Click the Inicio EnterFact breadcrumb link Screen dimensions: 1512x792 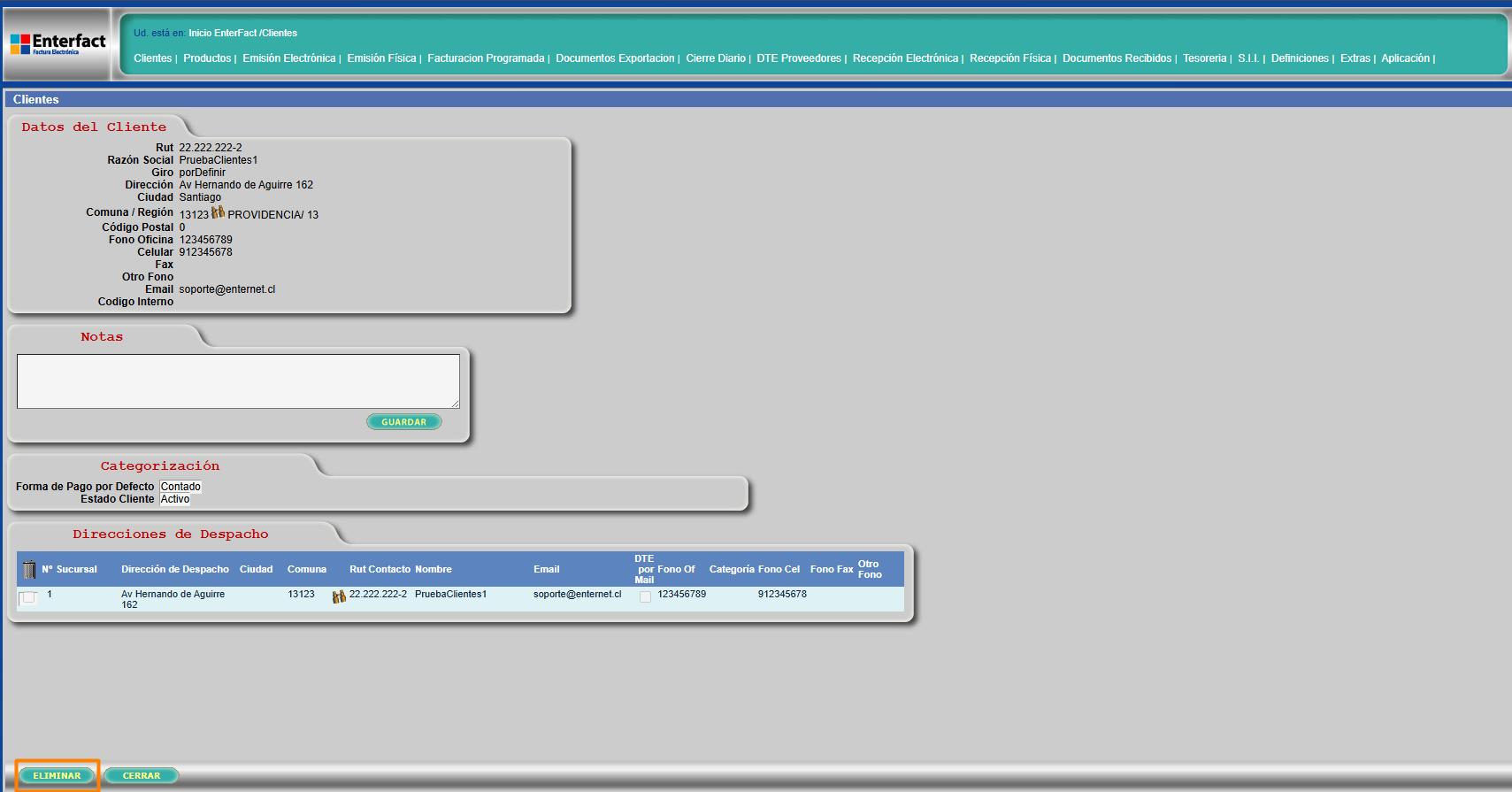point(222,33)
